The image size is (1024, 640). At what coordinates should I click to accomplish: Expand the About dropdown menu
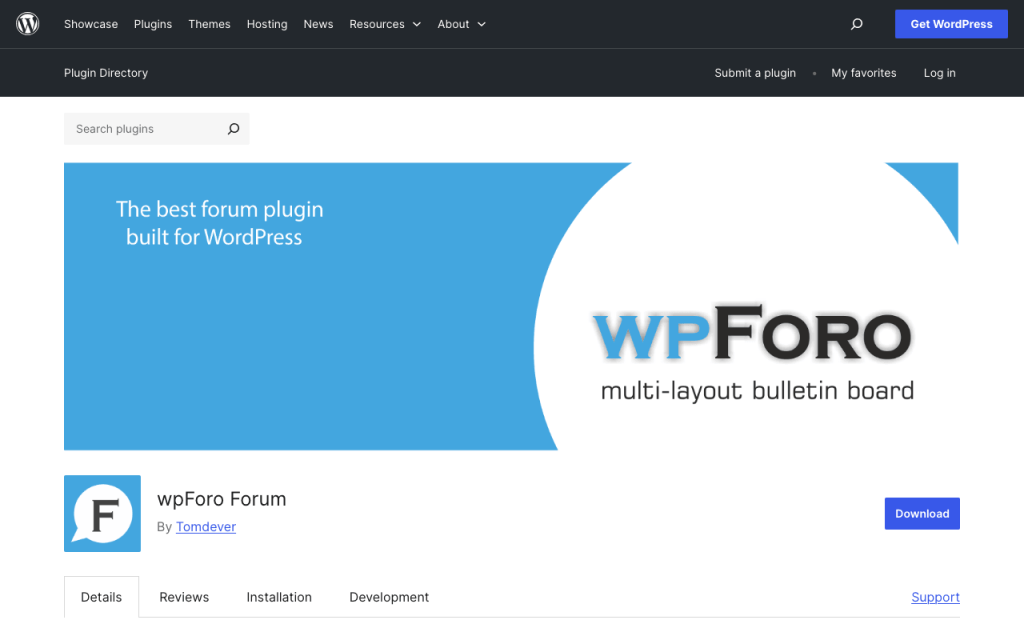pos(462,24)
